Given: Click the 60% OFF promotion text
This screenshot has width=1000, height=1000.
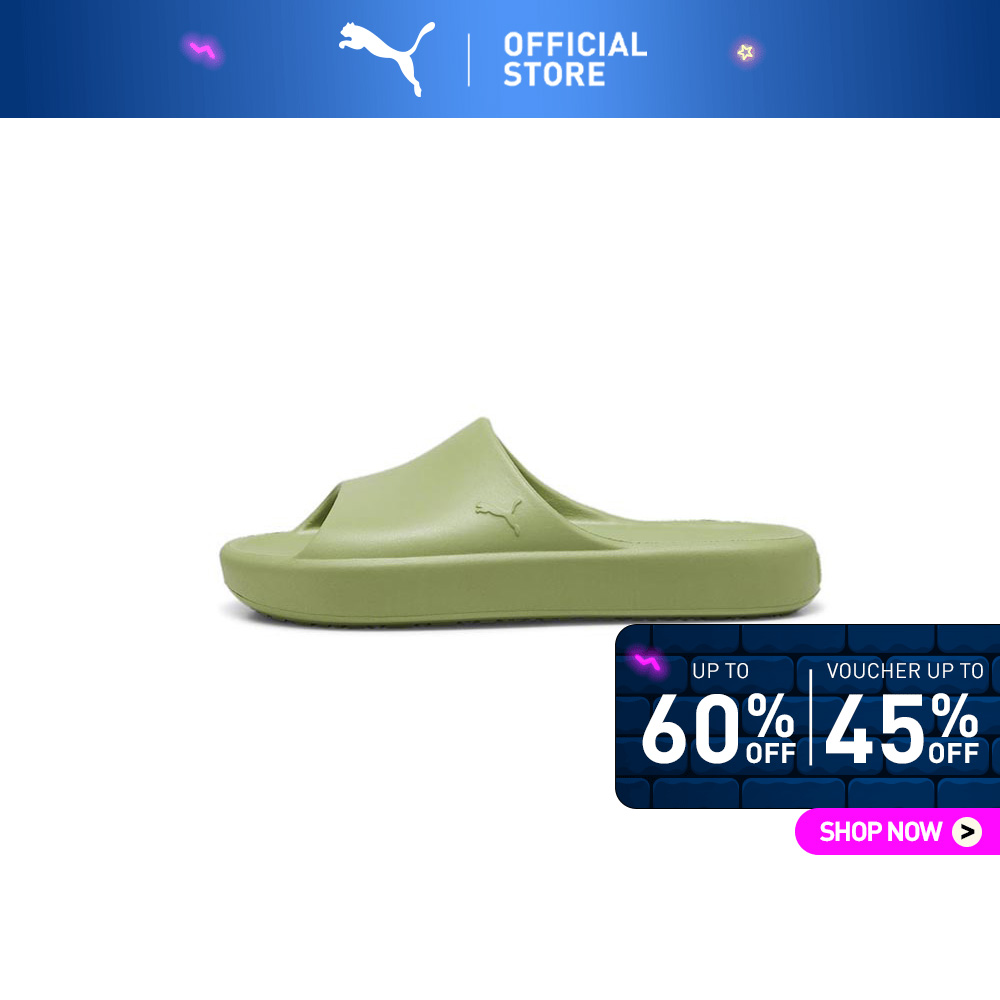Looking at the screenshot, I should click(x=719, y=728).
